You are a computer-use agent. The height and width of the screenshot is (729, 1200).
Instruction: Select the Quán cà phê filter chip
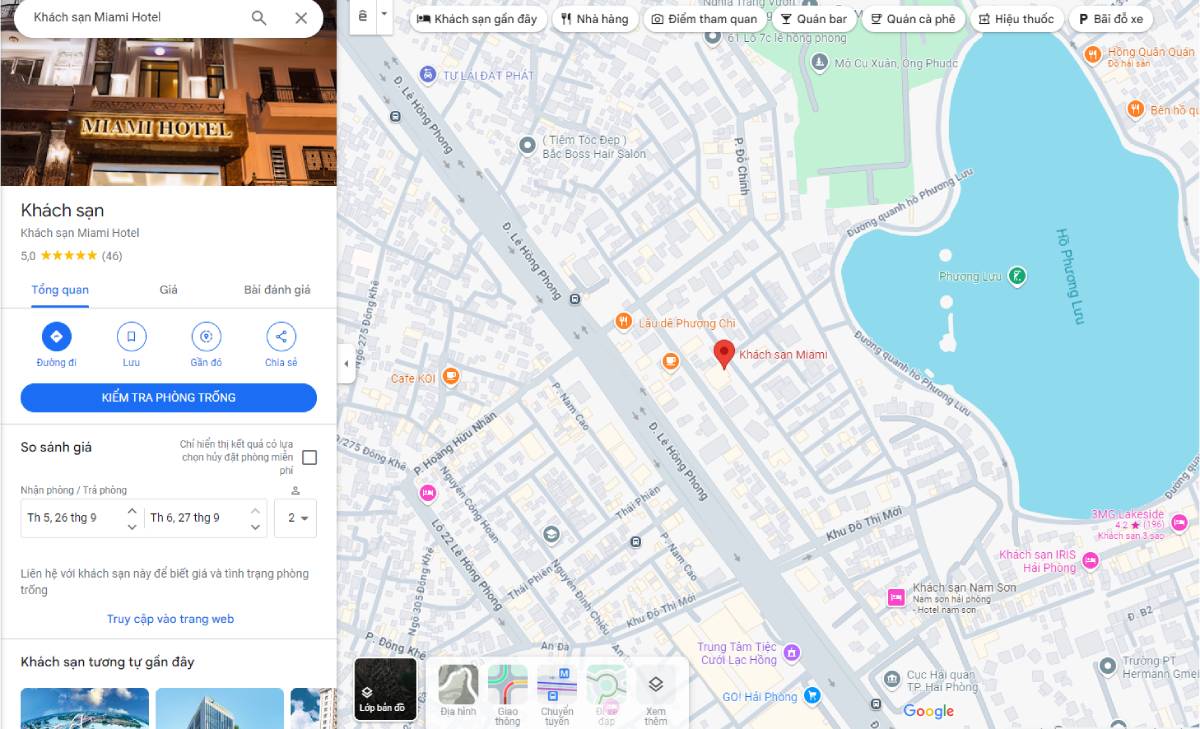(x=913, y=19)
